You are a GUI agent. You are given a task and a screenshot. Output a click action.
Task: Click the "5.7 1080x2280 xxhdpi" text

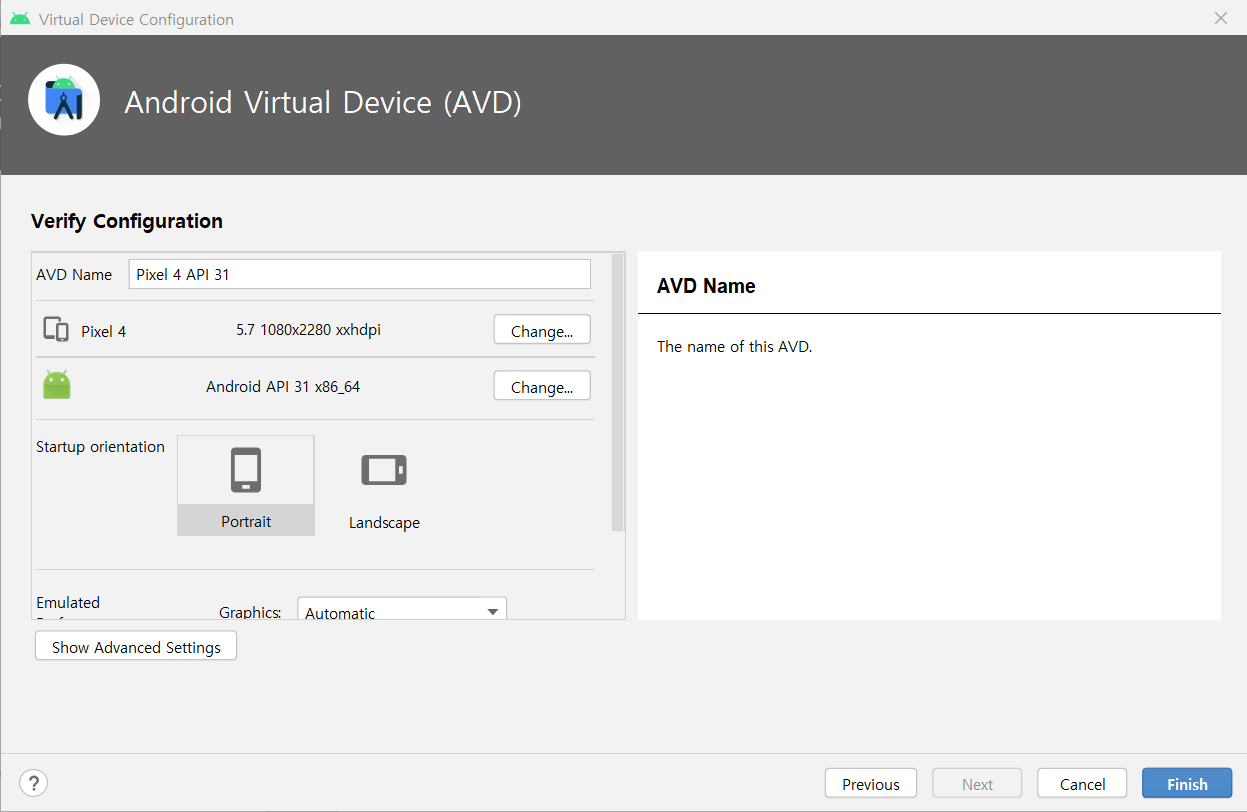(309, 329)
